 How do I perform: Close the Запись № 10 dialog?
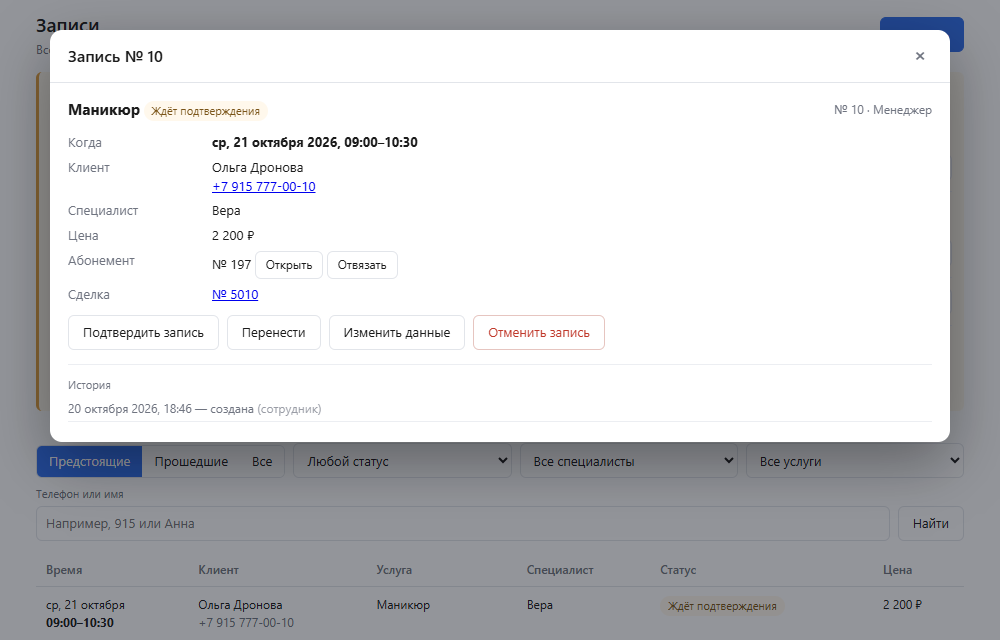(920, 56)
